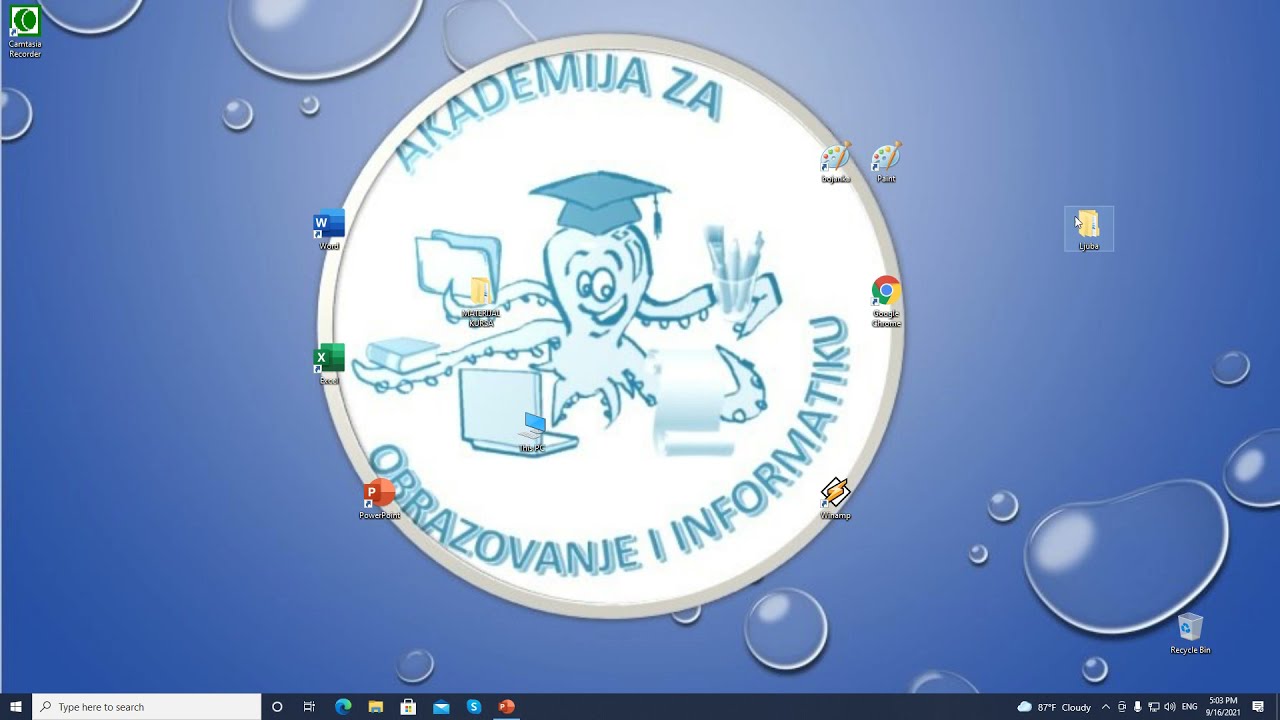
Task: Select the Google Chrome desktop shortcut
Action: click(886, 302)
